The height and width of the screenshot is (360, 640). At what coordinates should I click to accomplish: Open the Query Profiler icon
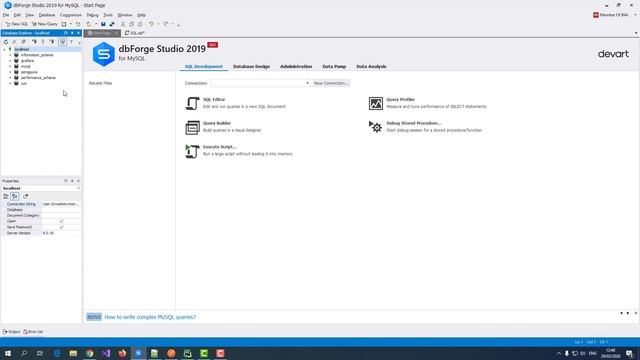pyautogui.click(x=376, y=103)
